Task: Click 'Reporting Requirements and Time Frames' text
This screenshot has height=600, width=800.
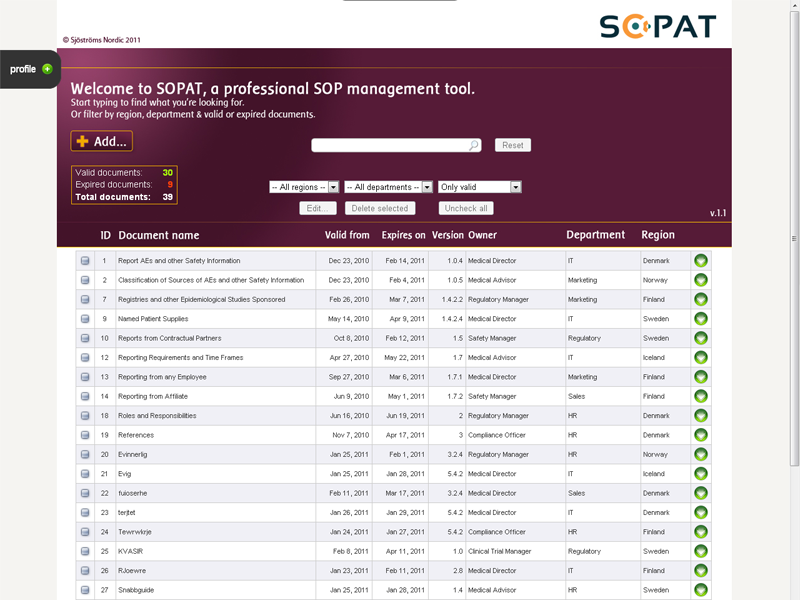Action: 181,358
